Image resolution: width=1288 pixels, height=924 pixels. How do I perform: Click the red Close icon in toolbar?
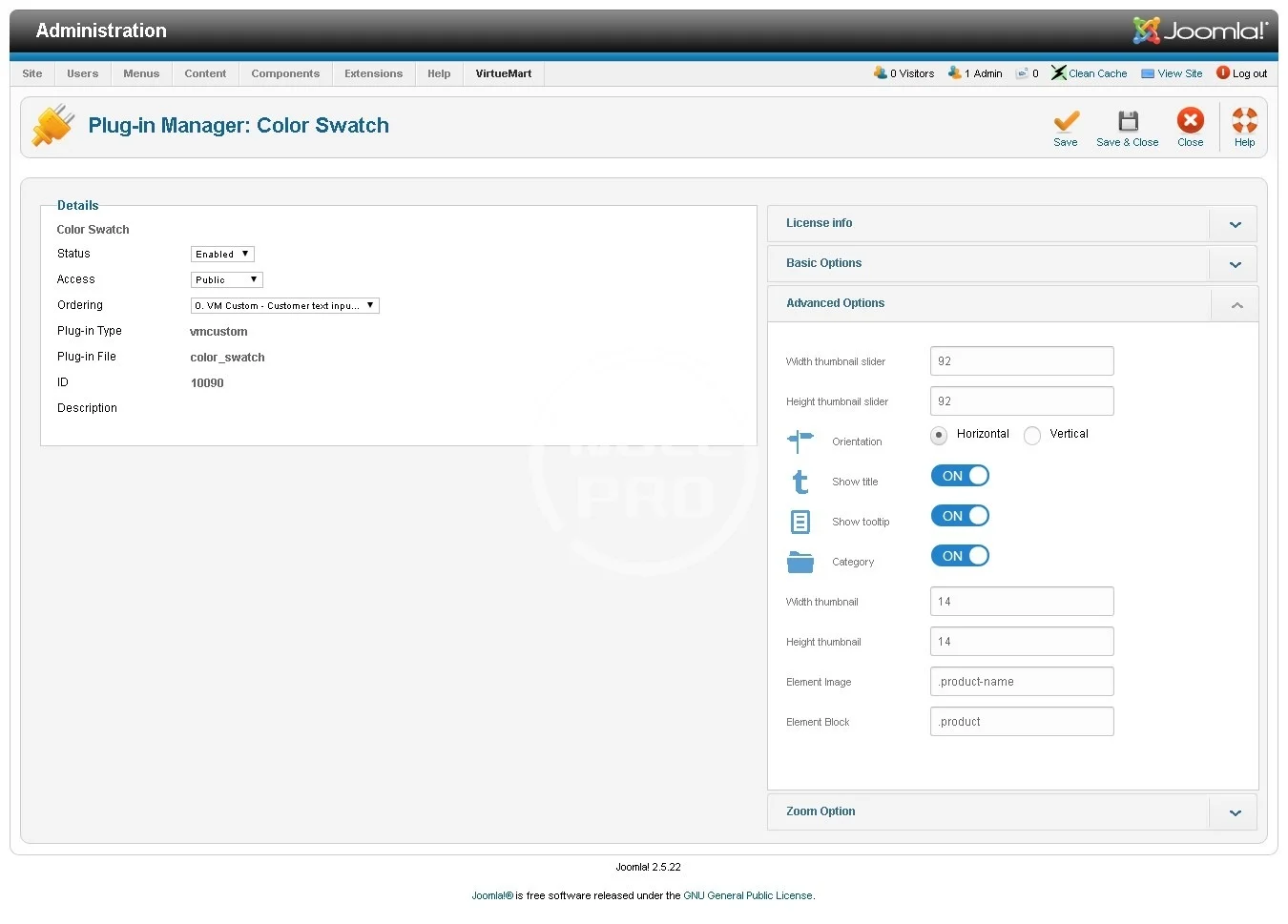point(1190,120)
